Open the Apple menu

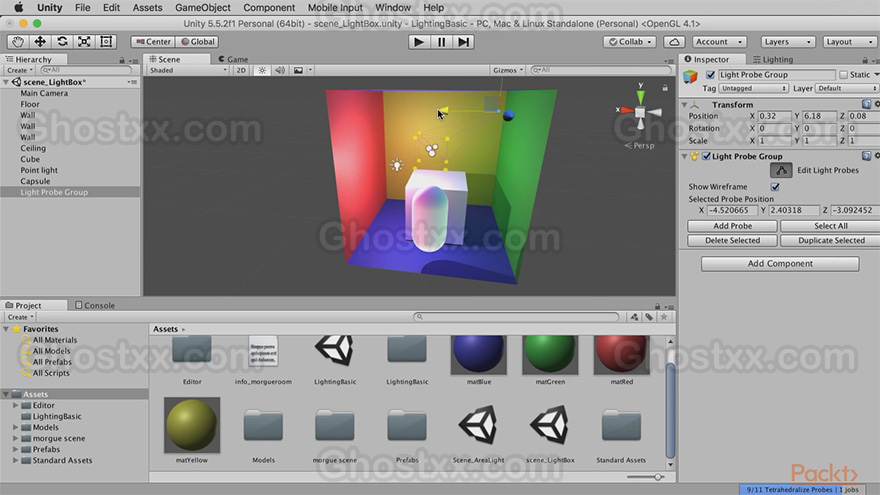click(x=19, y=8)
